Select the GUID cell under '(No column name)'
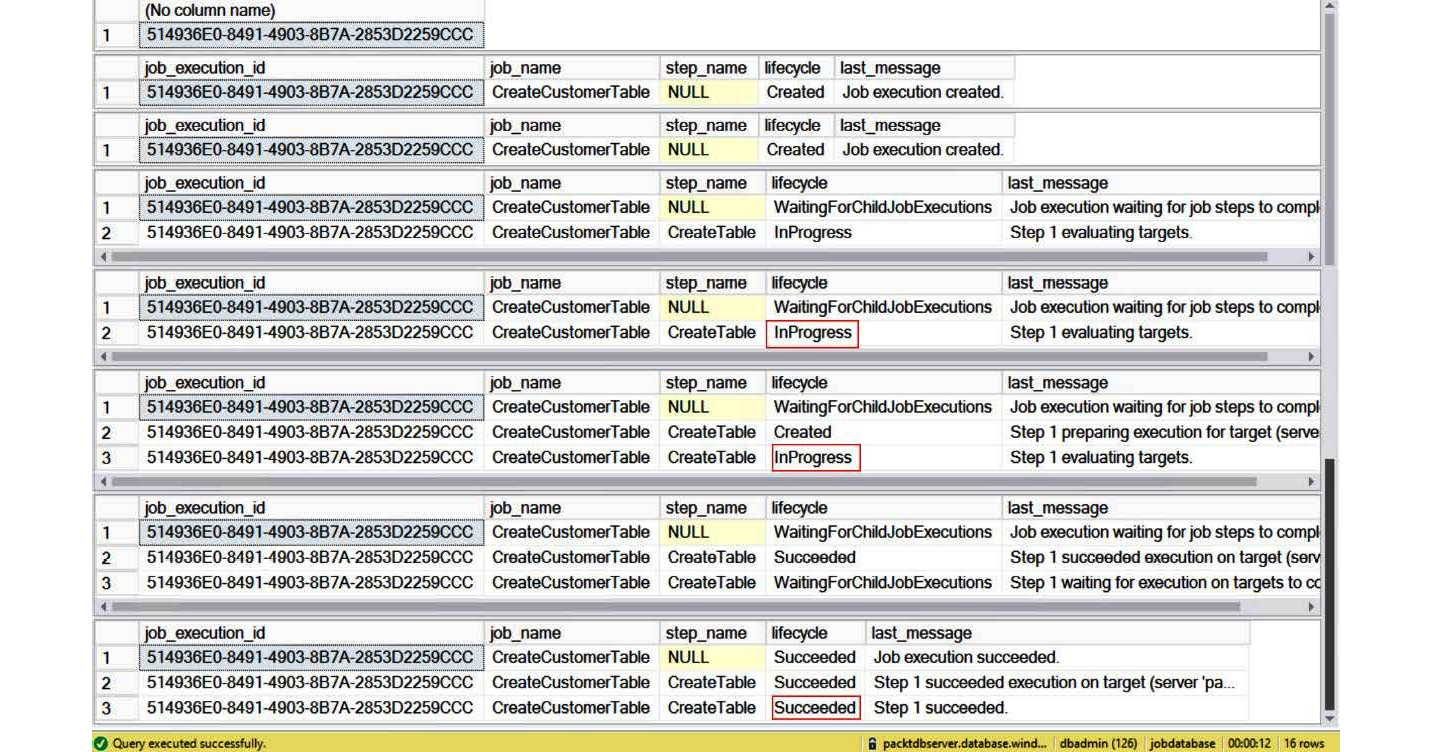 pyautogui.click(x=310, y=36)
